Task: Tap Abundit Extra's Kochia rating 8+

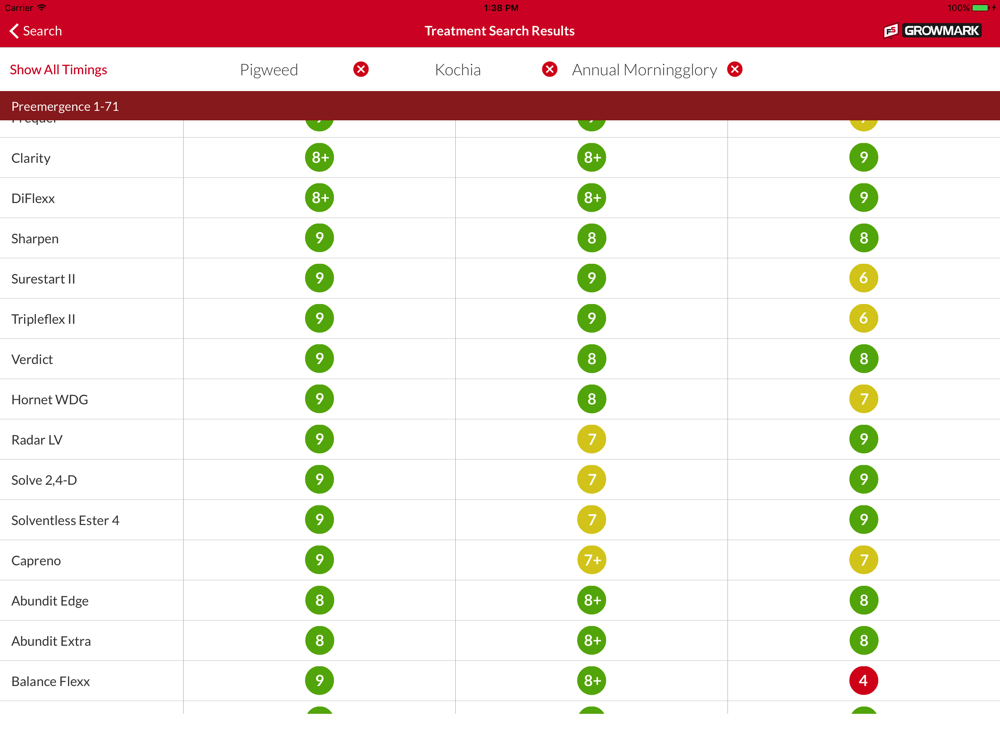Action: tap(592, 640)
